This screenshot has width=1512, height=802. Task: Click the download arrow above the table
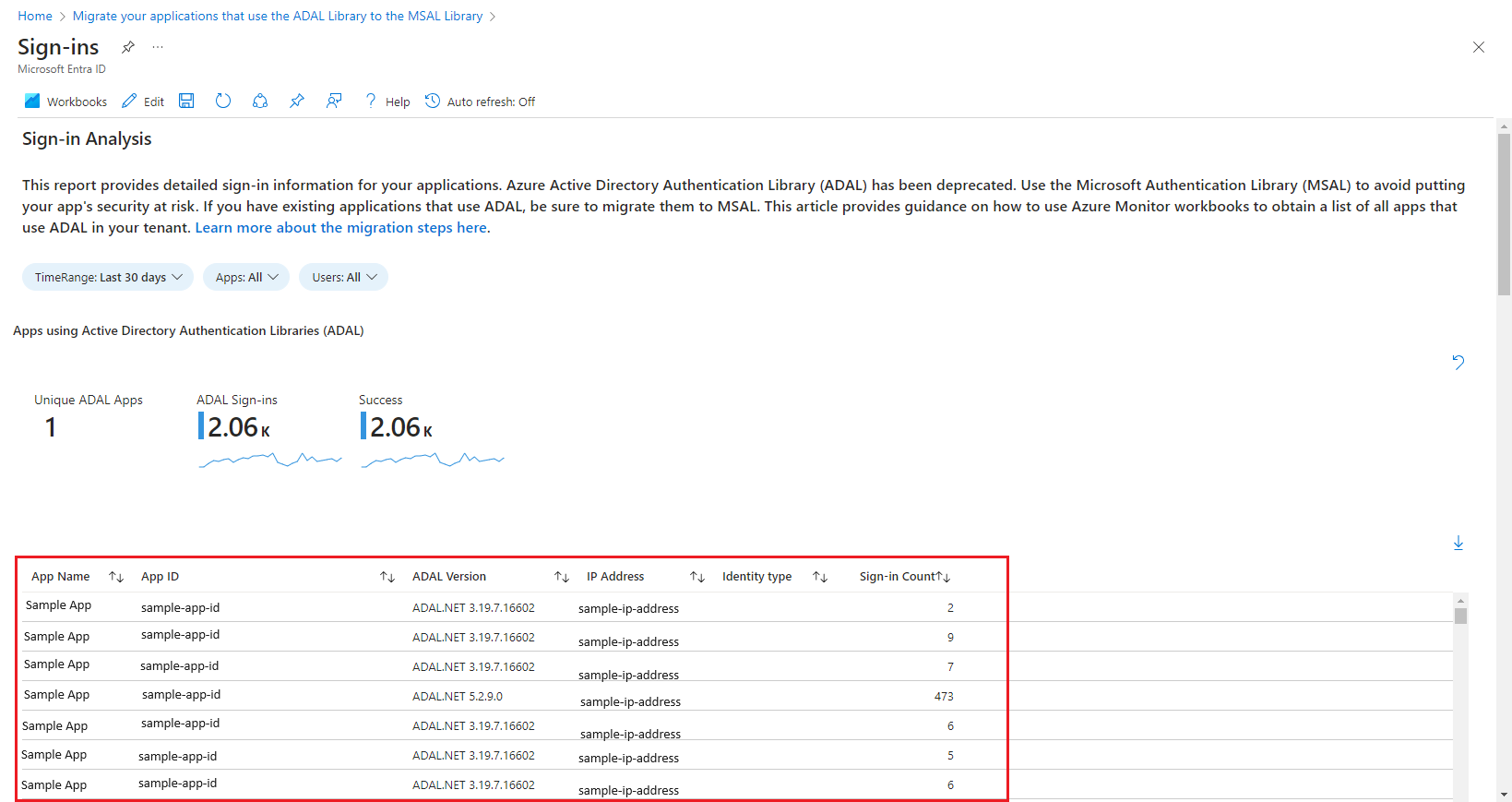click(1458, 543)
